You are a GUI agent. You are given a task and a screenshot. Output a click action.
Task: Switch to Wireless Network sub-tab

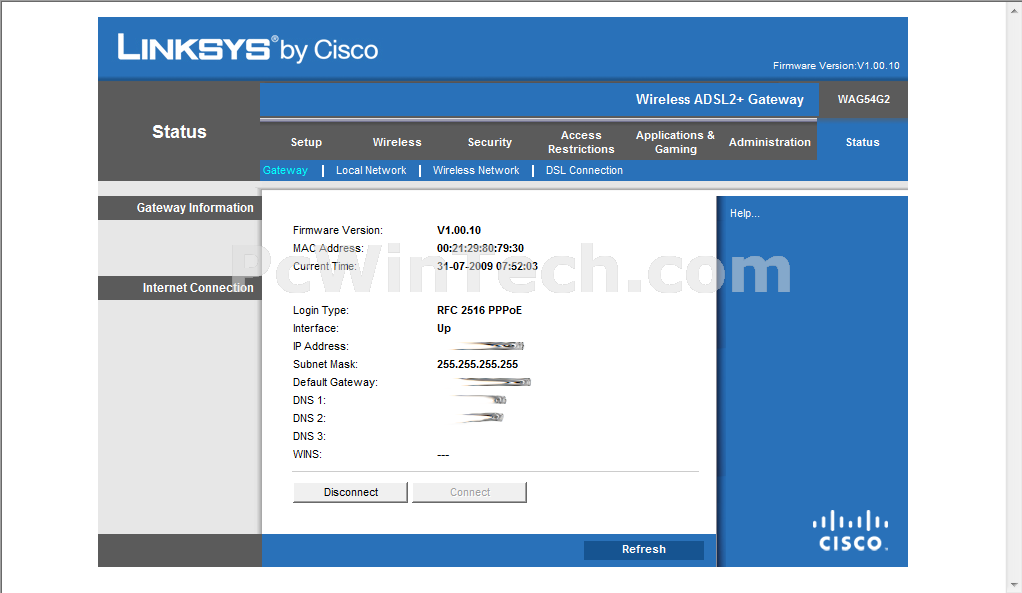pos(476,170)
